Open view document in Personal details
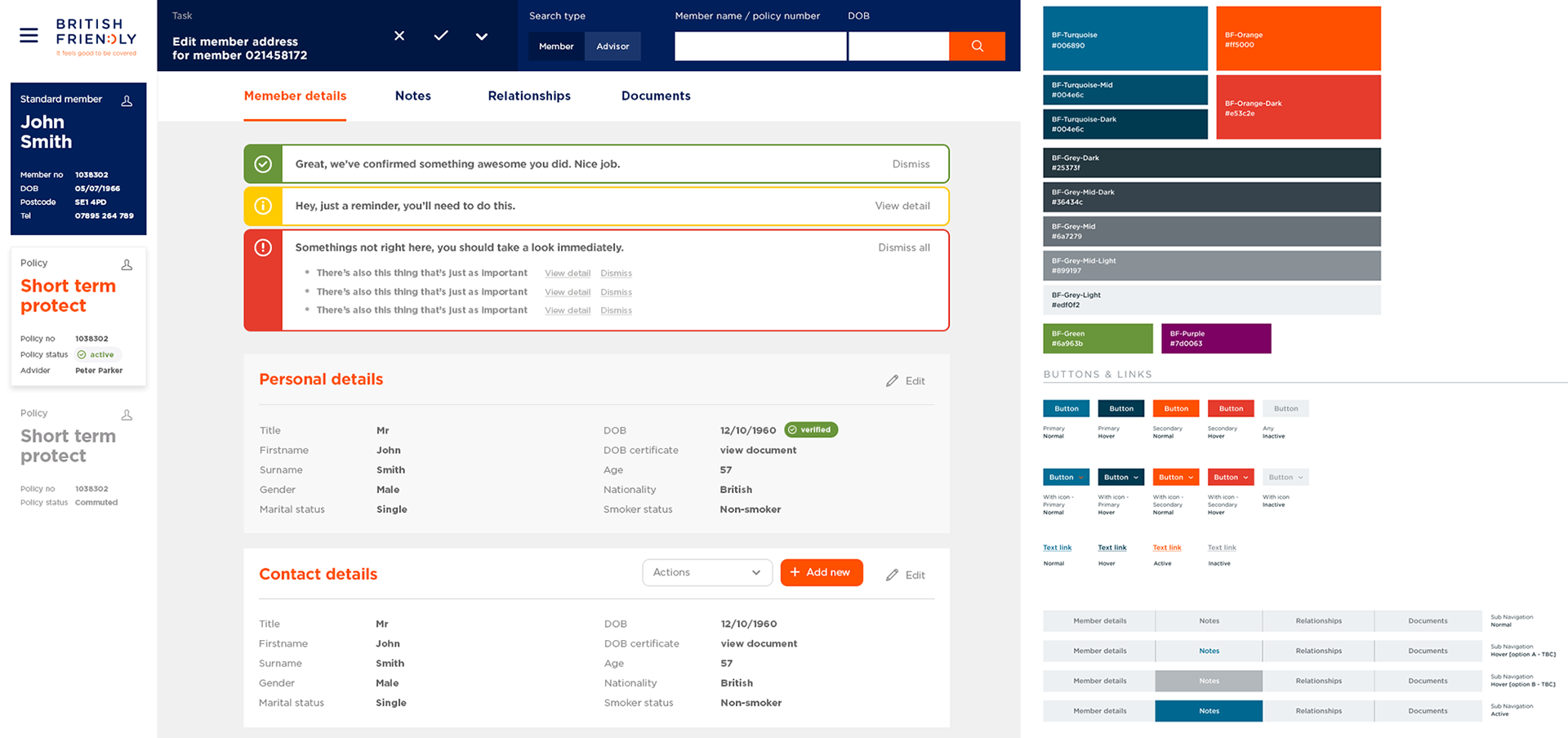This screenshot has width=1568, height=738. point(758,450)
